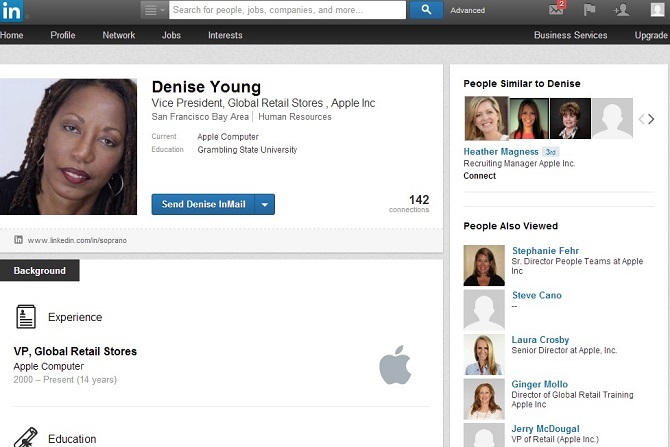
Task: Open the Profile menu
Action: tap(63, 35)
